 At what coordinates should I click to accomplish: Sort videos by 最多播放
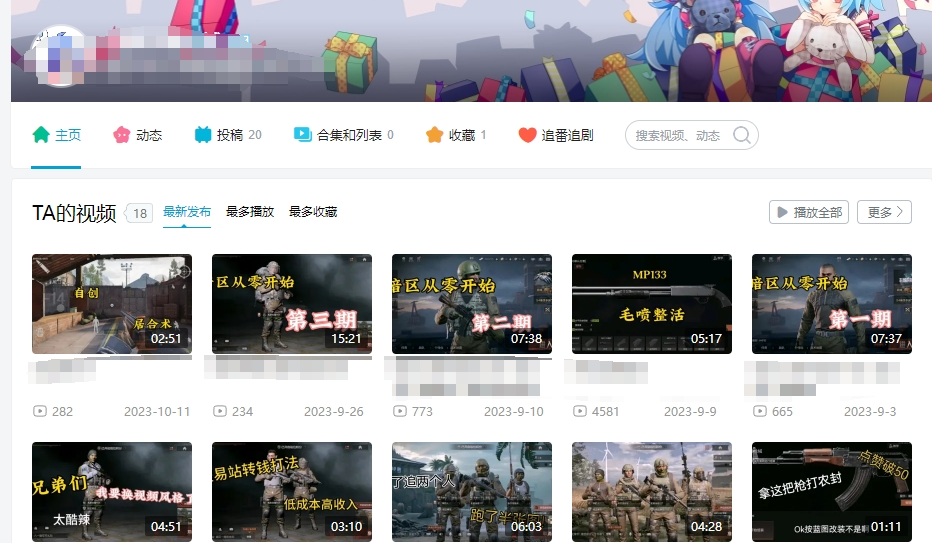point(250,212)
